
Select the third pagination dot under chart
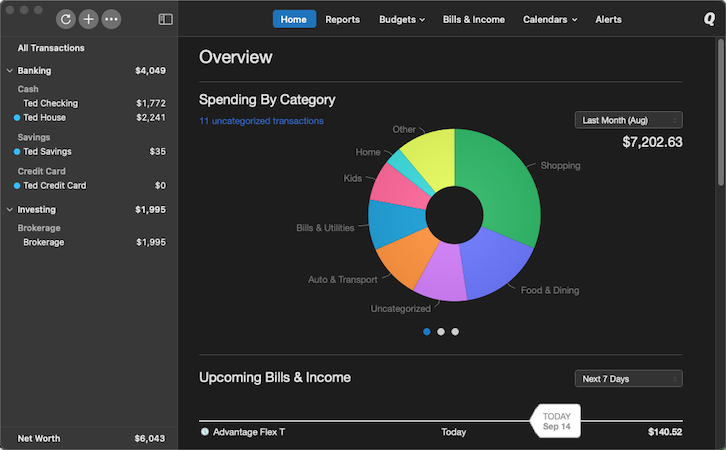455,331
